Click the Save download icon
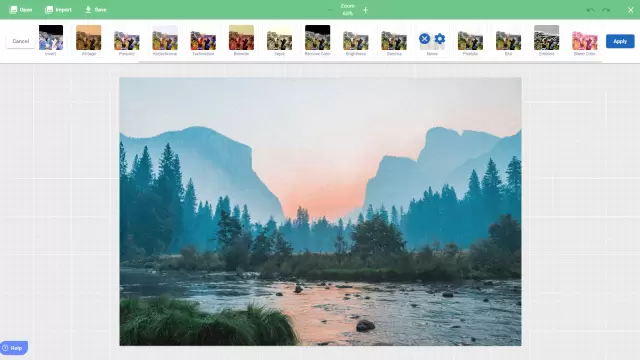Viewport: 640px width, 360px height. 88,9
